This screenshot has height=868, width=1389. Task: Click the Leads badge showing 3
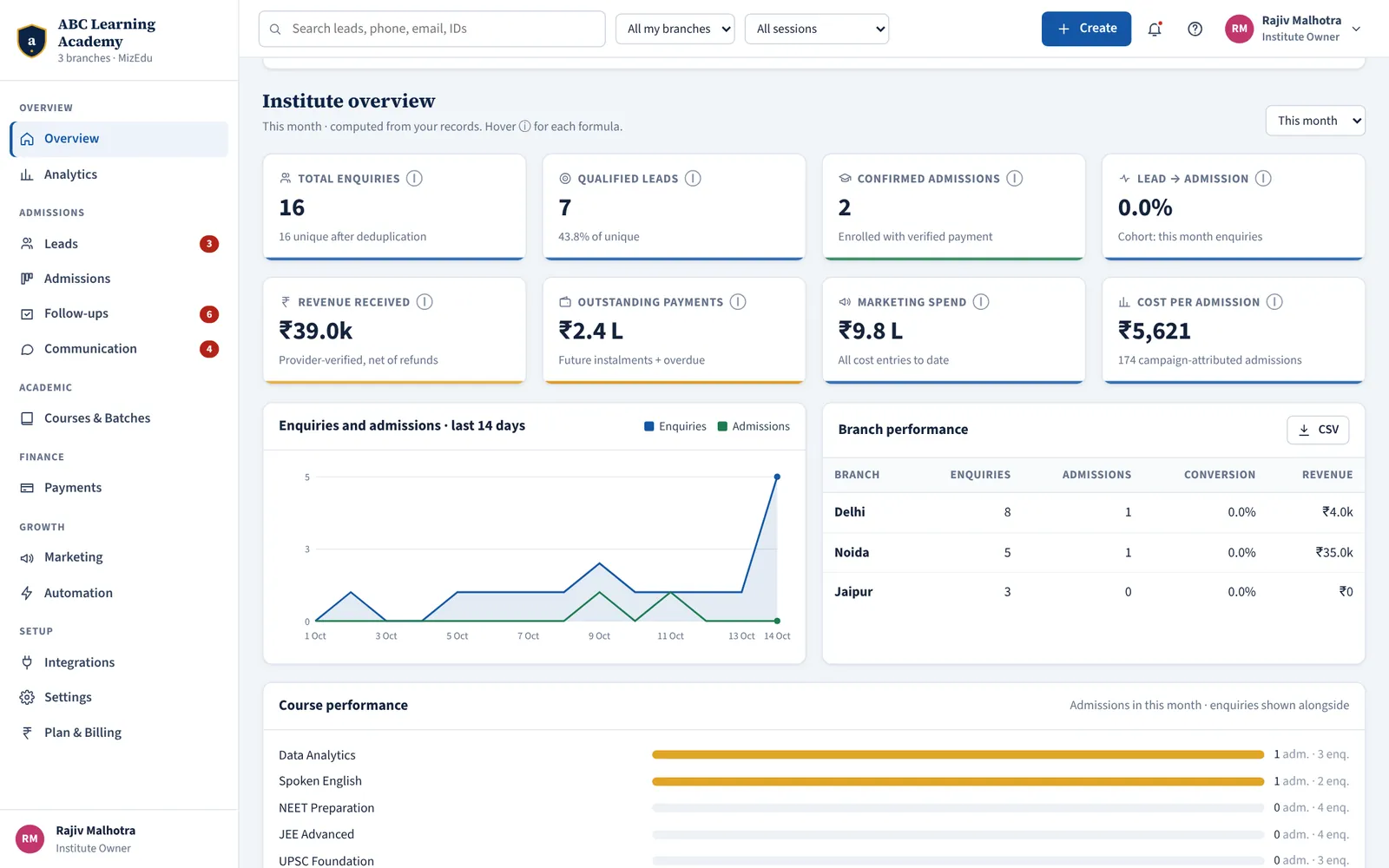209,244
